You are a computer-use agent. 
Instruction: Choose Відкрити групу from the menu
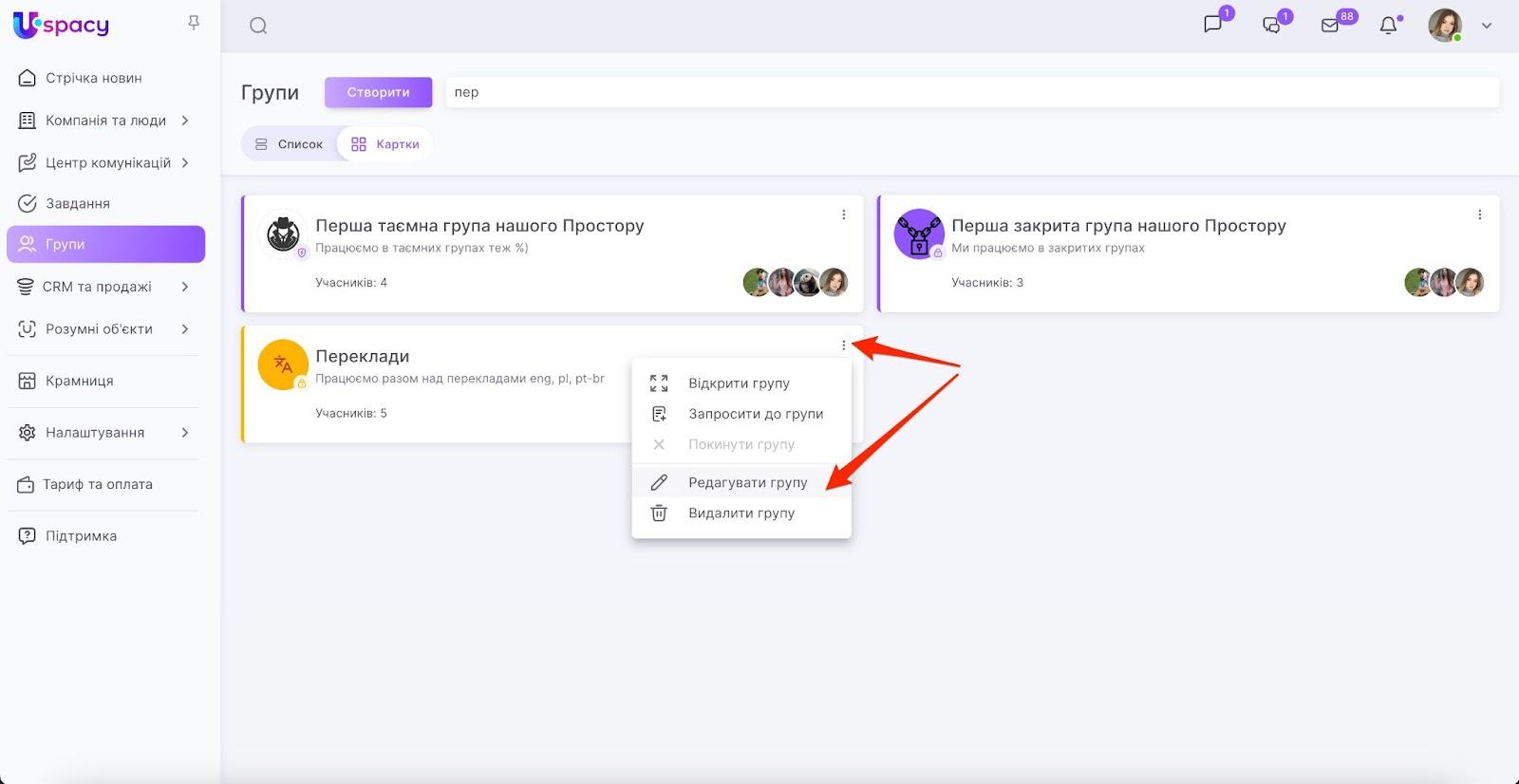coord(741,383)
